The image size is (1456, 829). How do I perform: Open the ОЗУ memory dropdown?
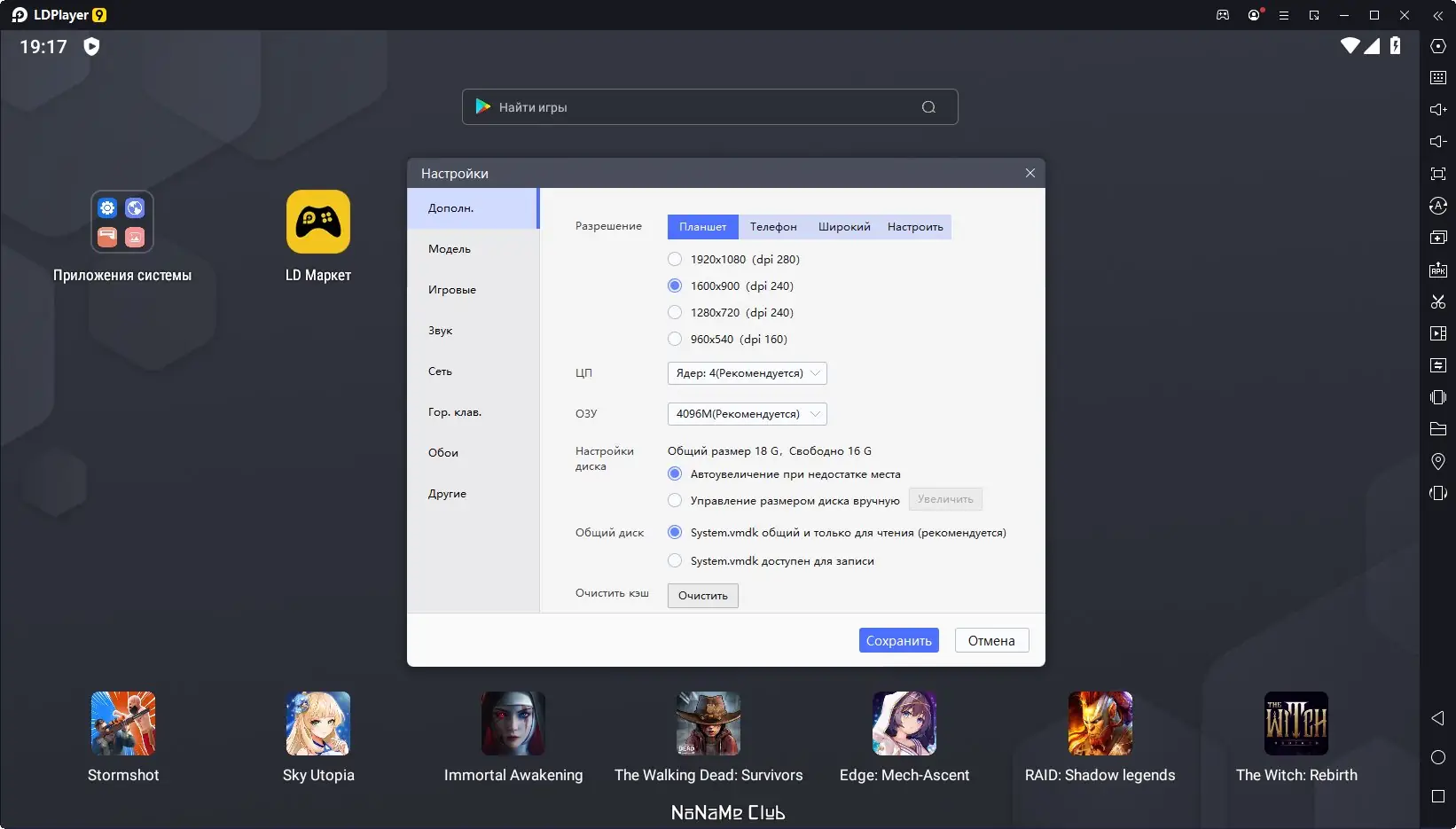(747, 414)
